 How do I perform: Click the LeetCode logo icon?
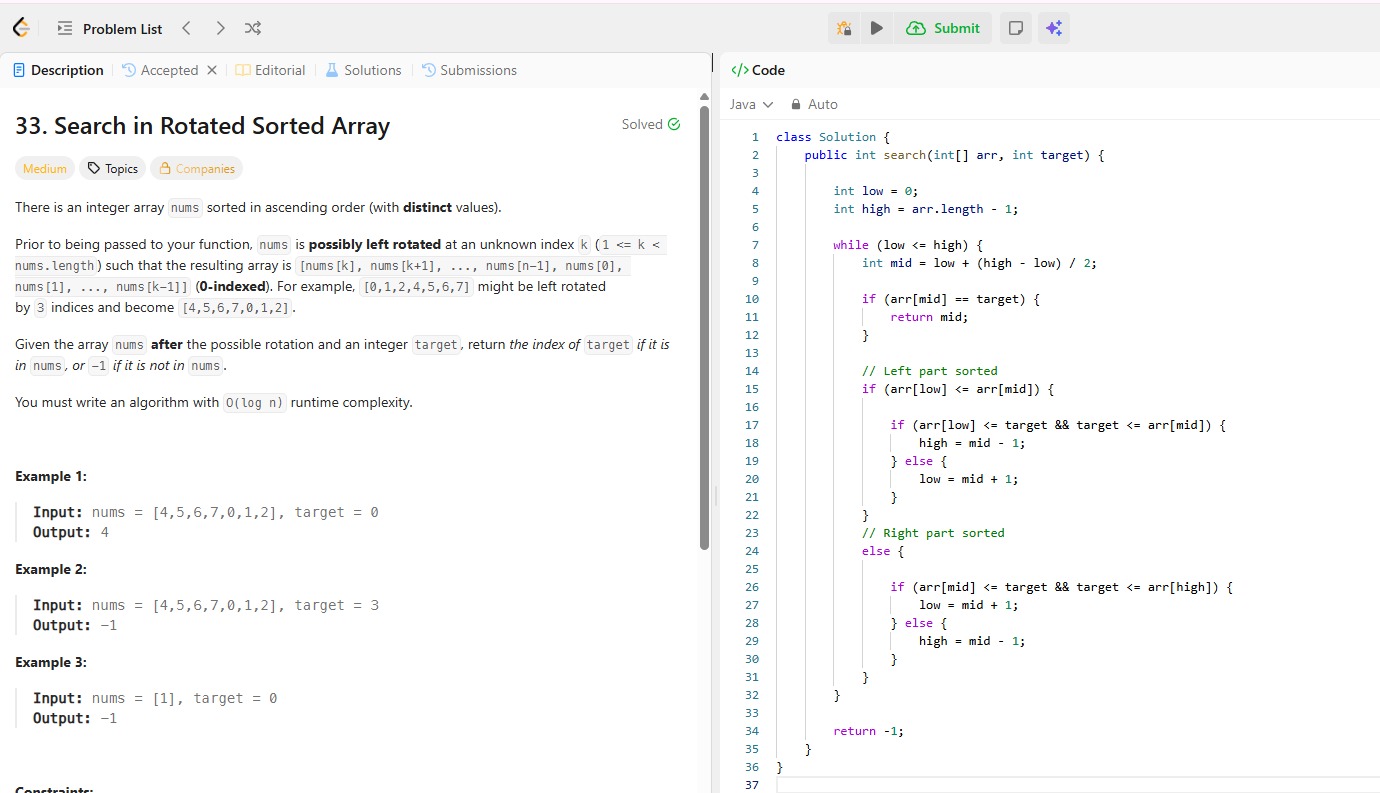[21, 28]
